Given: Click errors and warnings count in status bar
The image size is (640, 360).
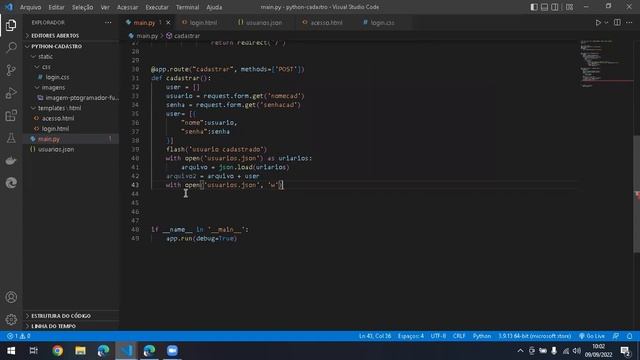Looking at the screenshot, I should click(18, 336).
